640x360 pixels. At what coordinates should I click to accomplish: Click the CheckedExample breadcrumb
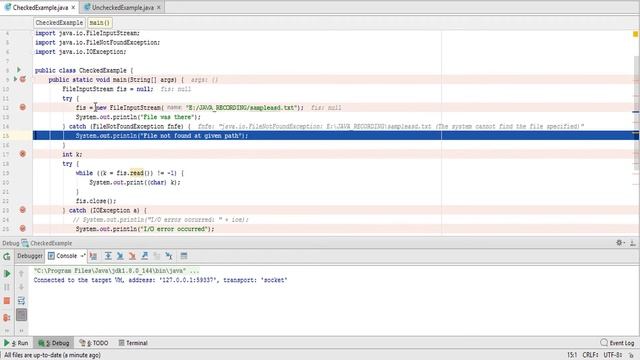(x=59, y=22)
